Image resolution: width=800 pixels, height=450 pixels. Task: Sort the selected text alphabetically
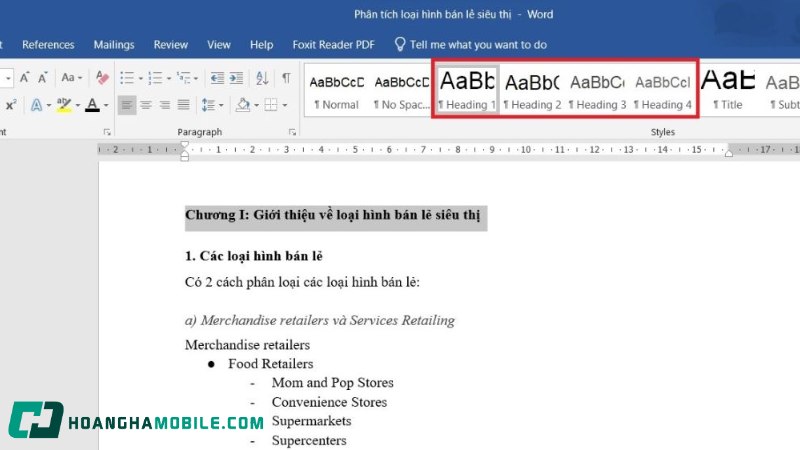click(262, 78)
